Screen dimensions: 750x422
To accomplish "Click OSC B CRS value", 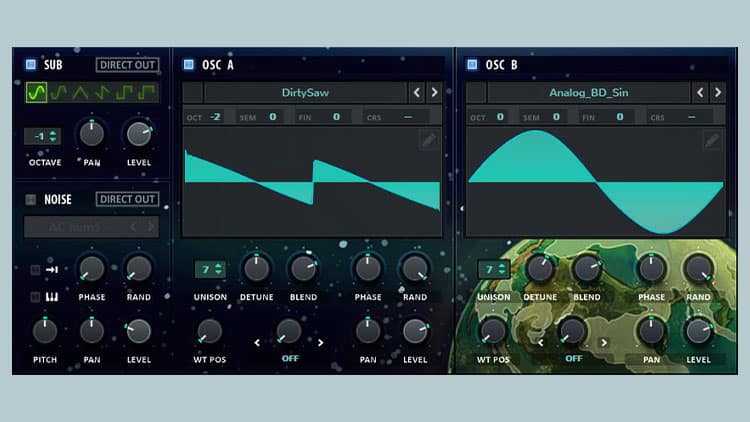I will 692,117.
